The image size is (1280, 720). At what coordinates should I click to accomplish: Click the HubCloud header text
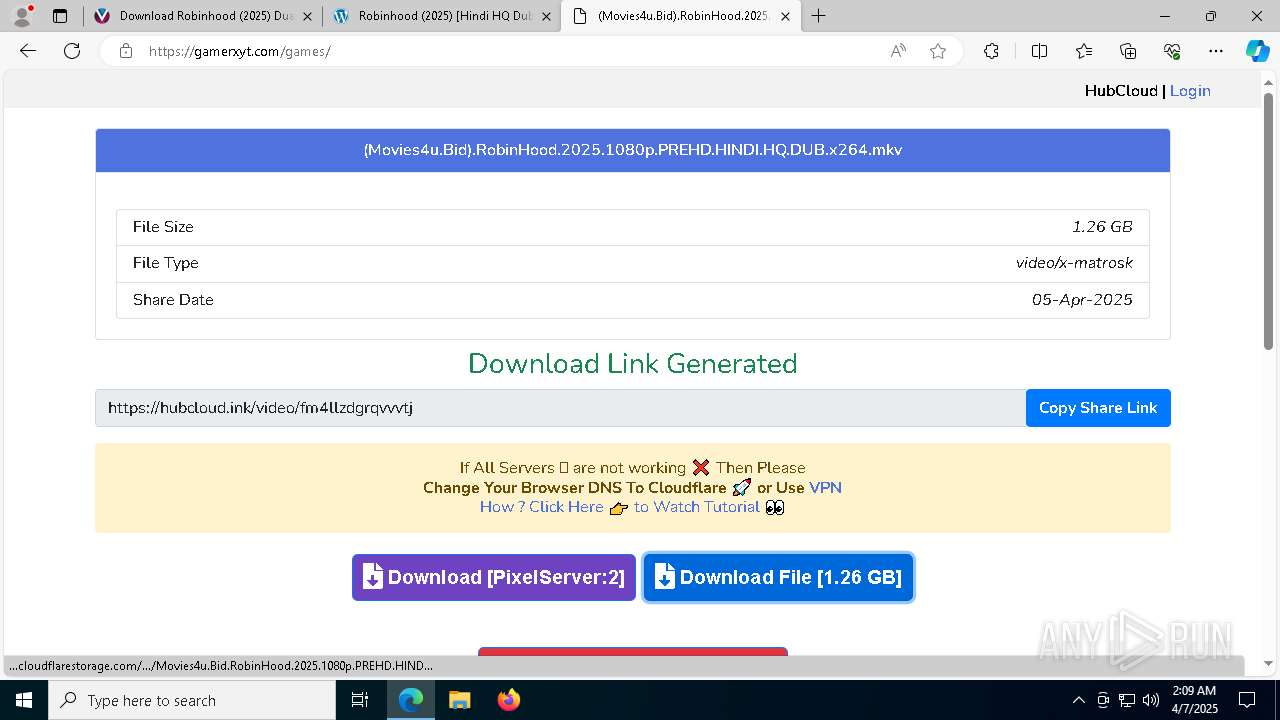click(1121, 91)
